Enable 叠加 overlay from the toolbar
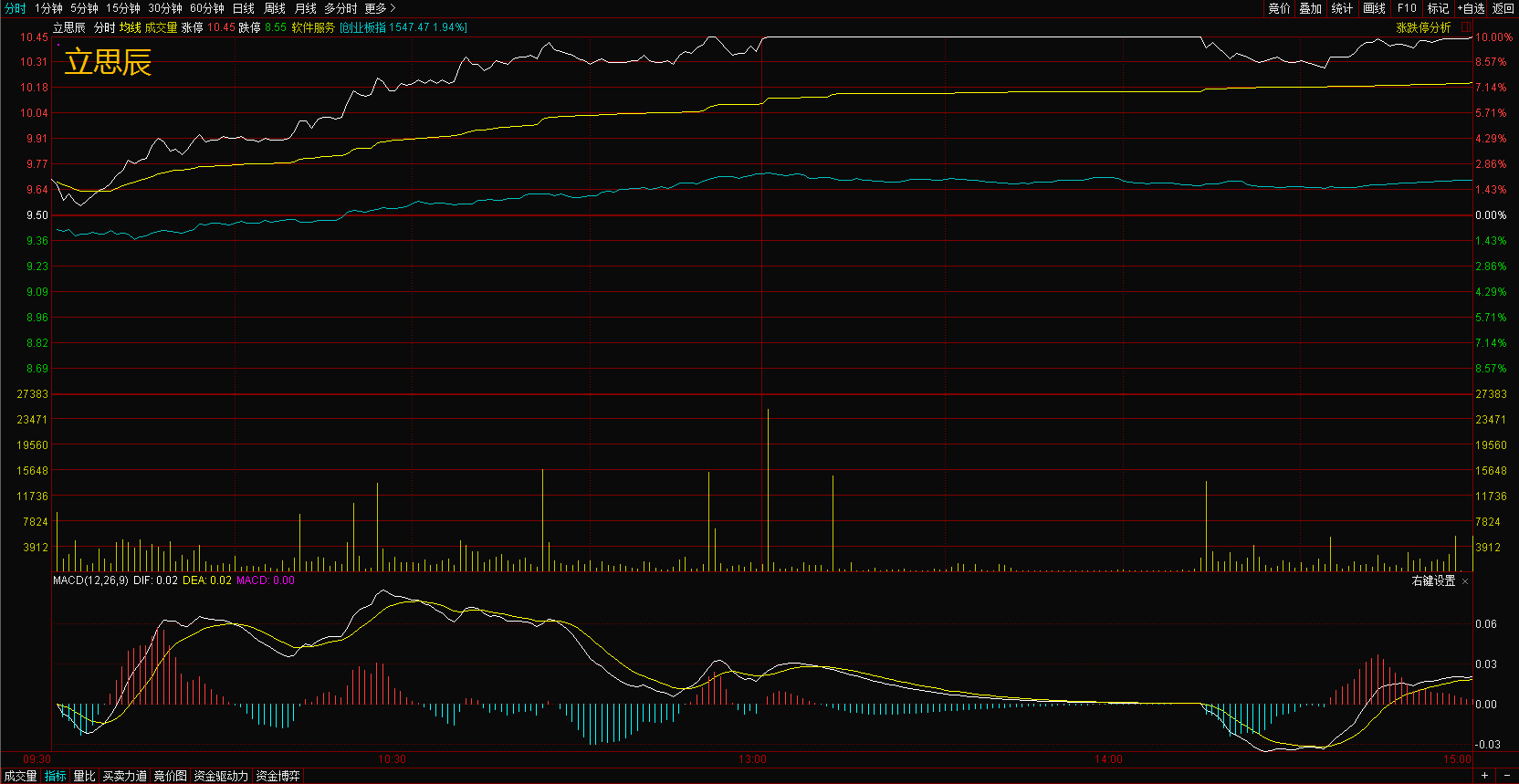This screenshot has height=784, width=1519. (1310, 8)
